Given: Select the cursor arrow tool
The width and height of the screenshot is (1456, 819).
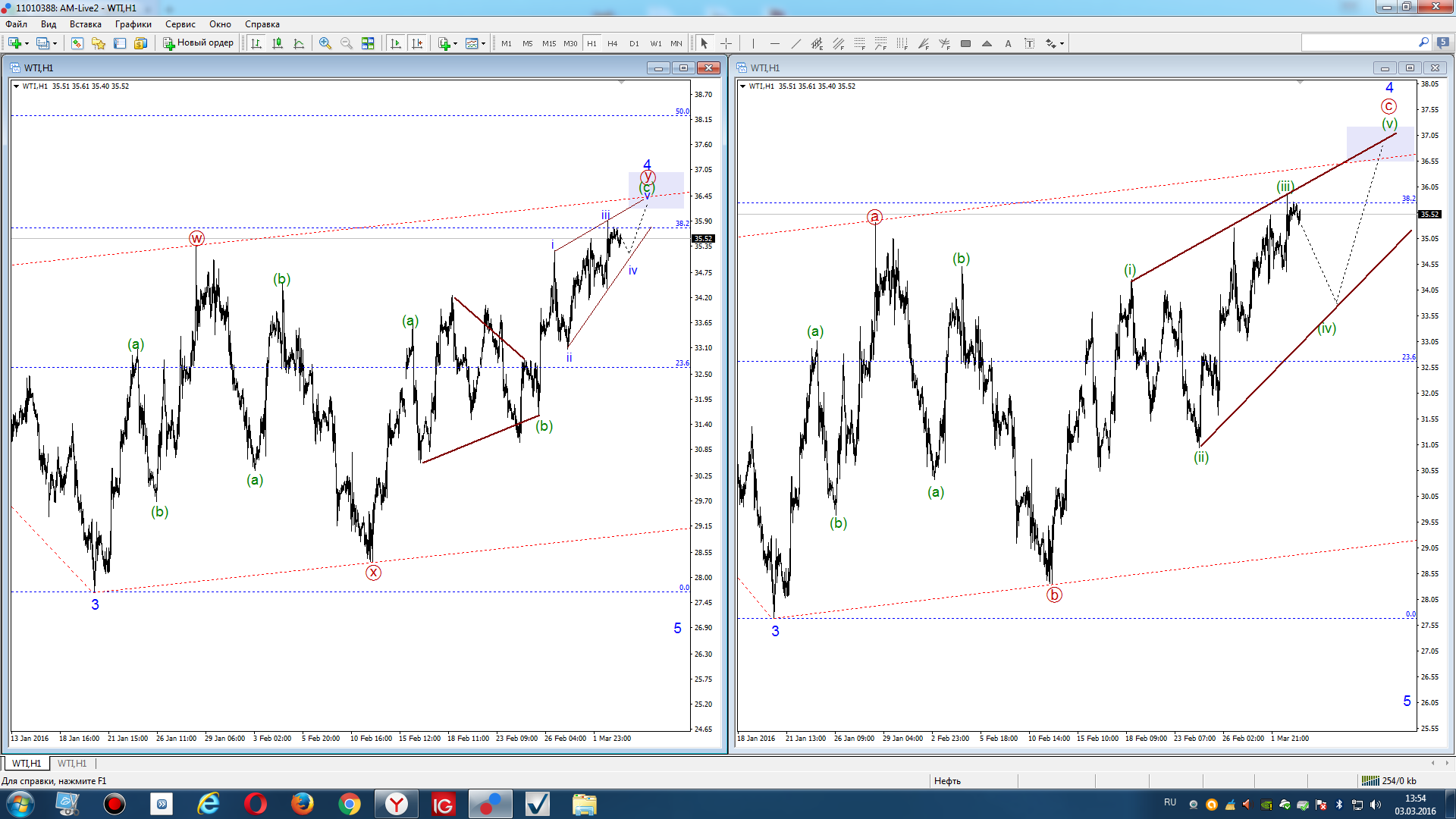Looking at the screenshot, I should point(704,43).
